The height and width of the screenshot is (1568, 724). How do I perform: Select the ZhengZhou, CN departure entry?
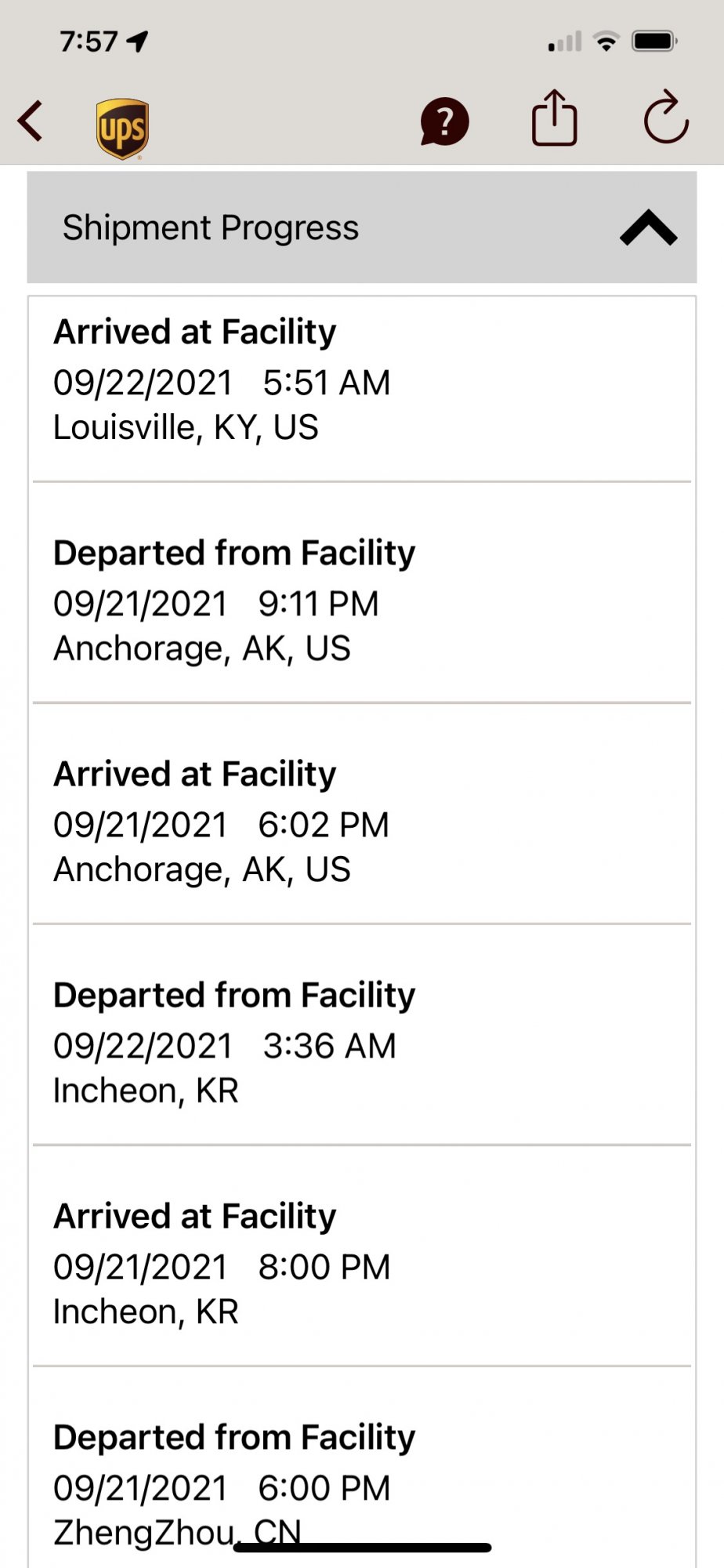[361, 1474]
